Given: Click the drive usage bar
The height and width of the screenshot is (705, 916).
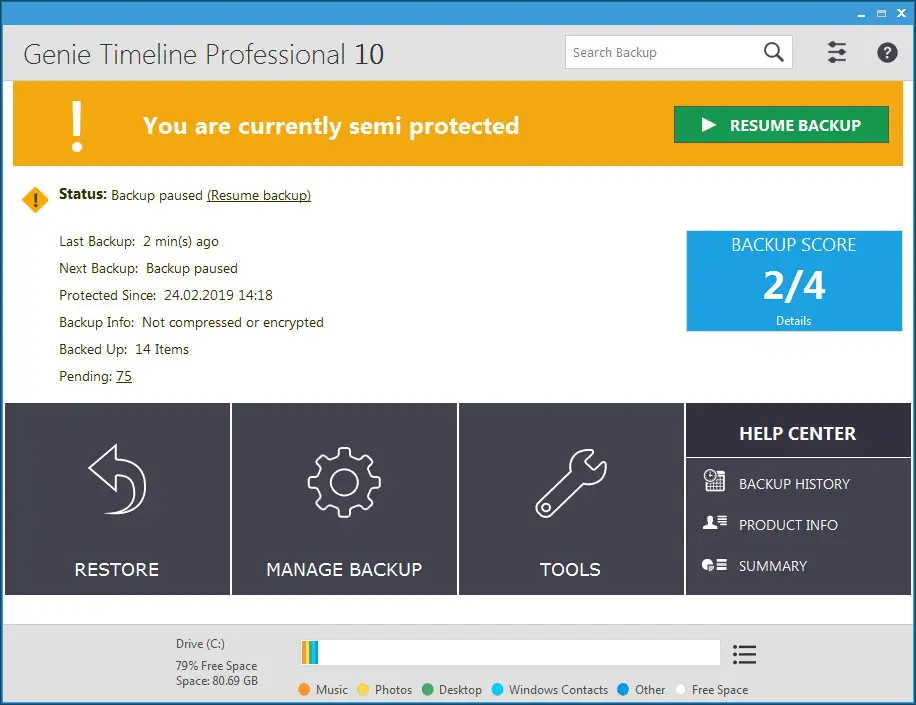Looking at the screenshot, I should 510,652.
